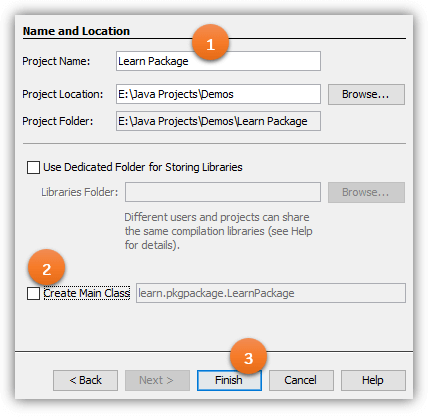Click the libraries sharing description text
The height and width of the screenshot is (420, 430).
click(x=218, y=231)
